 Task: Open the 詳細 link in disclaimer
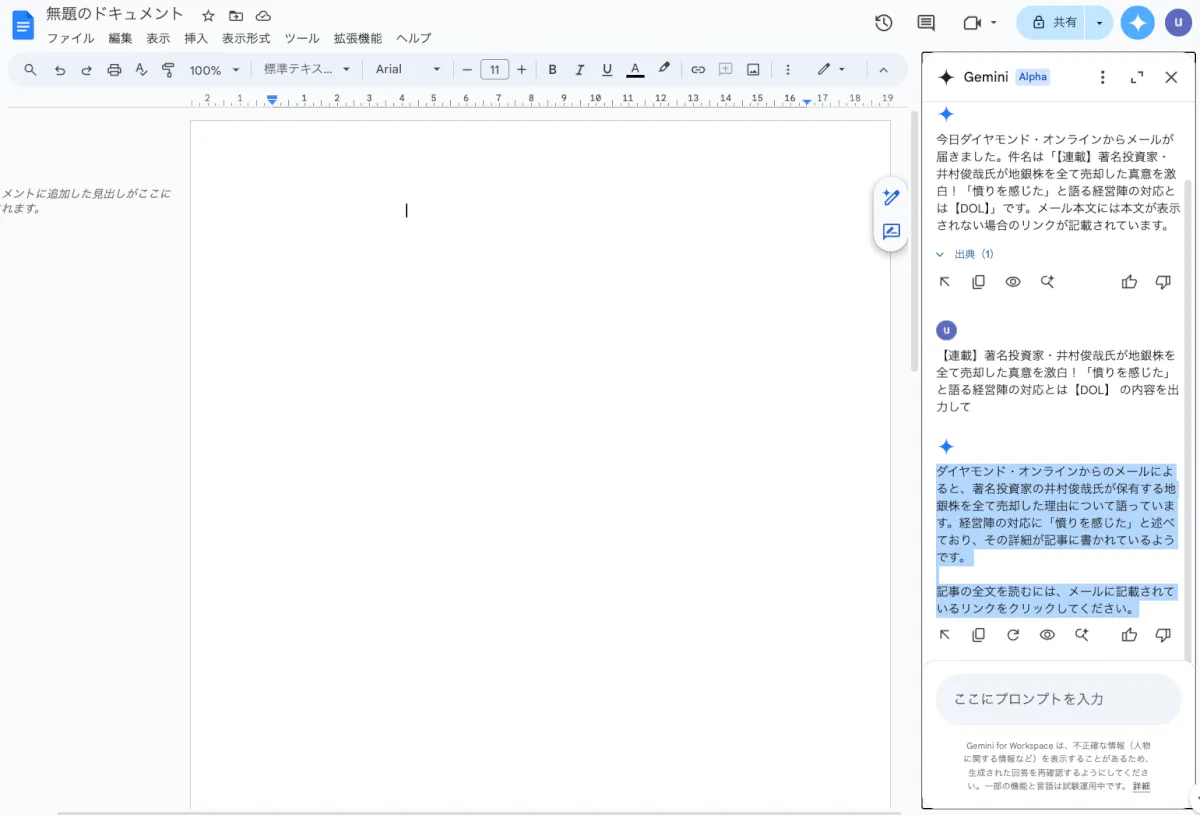pos(1141,786)
